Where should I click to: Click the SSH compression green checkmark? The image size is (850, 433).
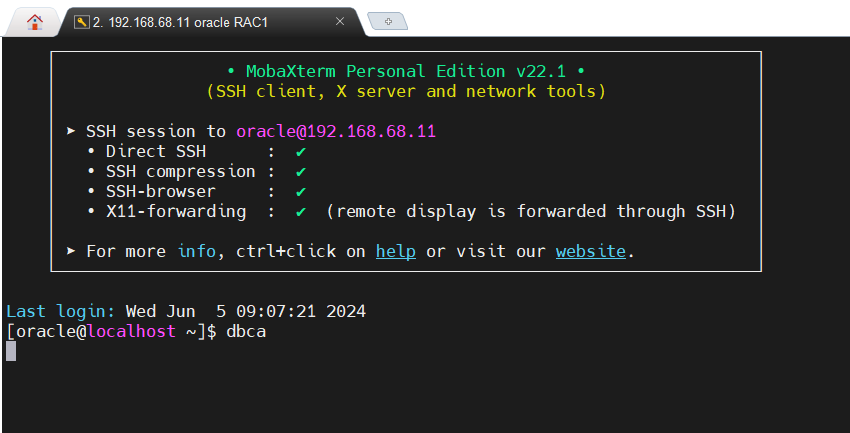[301, 172]
